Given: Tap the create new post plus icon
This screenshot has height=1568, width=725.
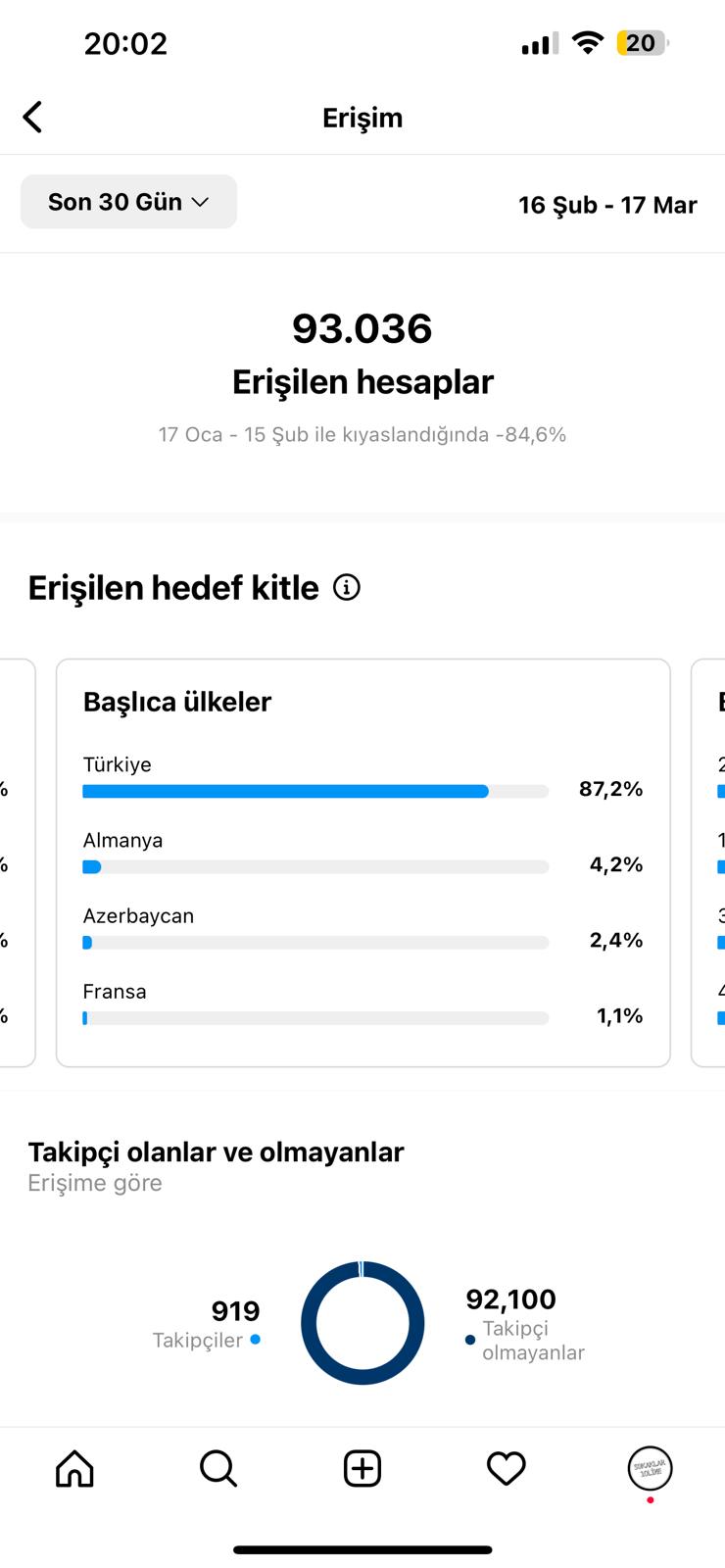Looking at the screenshot, I should (x=362, y=1468).
